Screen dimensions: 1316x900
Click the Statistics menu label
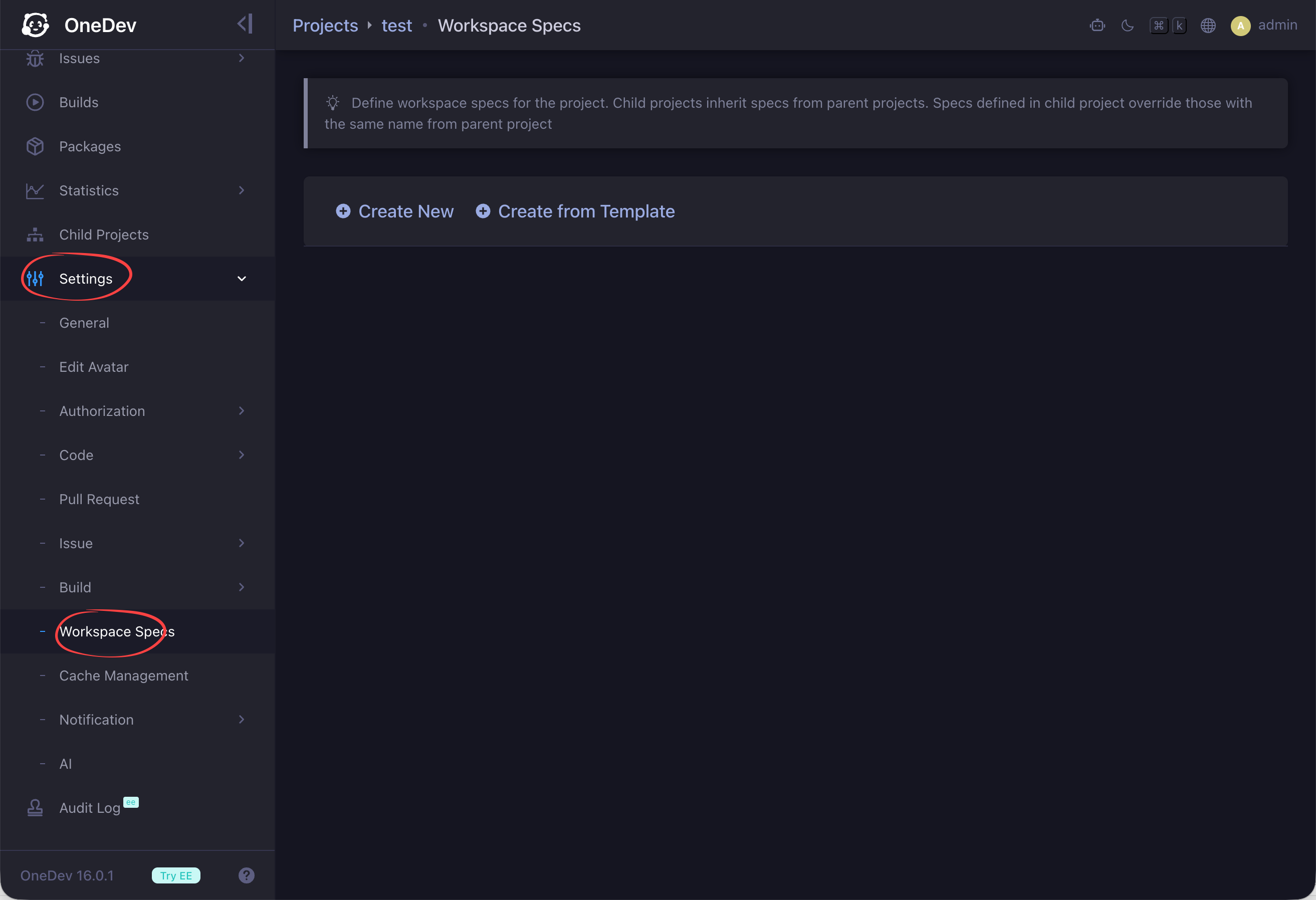(89, 191)
